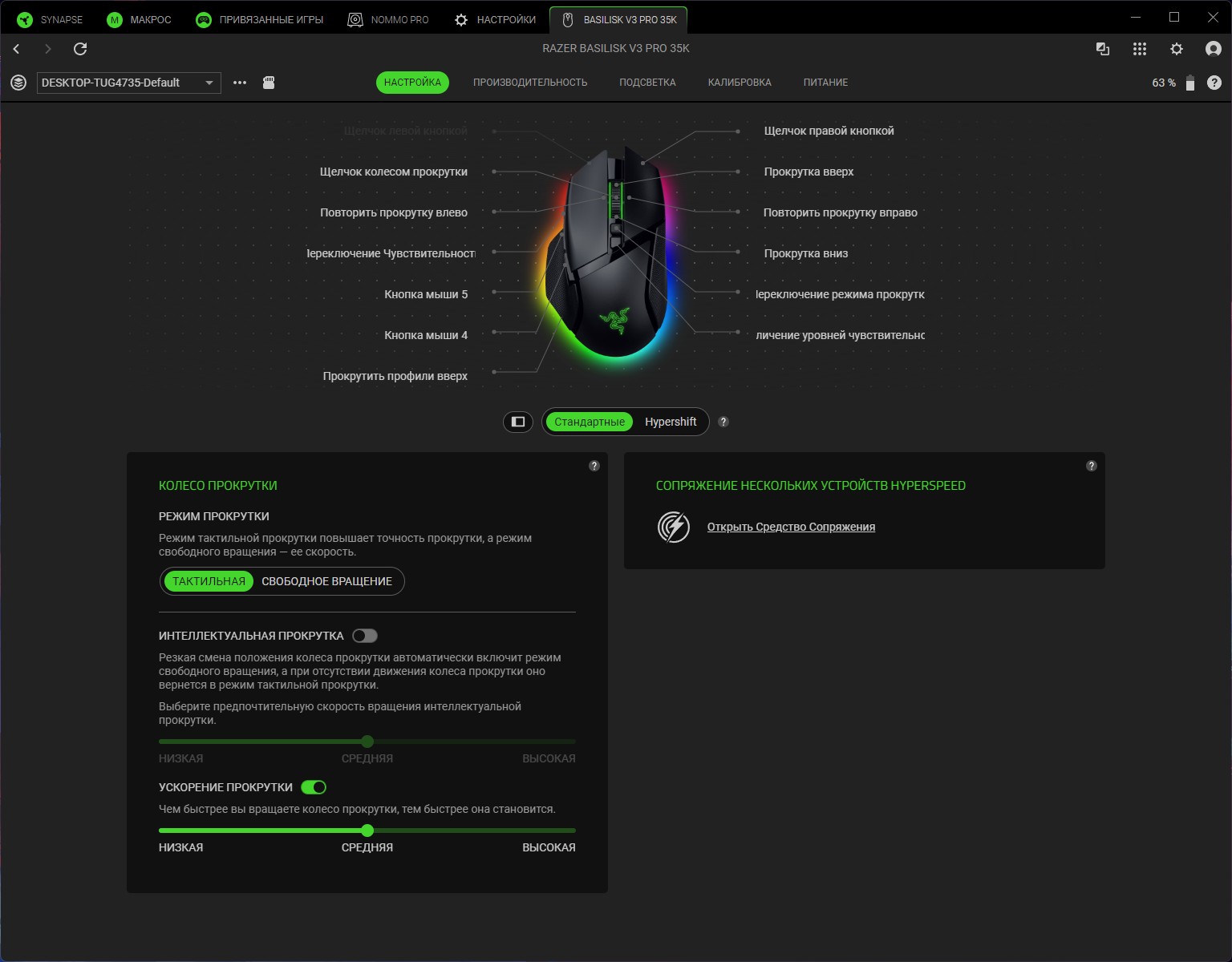Click Повторить прокрутку вправо assignment
This screenshot has width=1232, height=962.
coord(840,212)
